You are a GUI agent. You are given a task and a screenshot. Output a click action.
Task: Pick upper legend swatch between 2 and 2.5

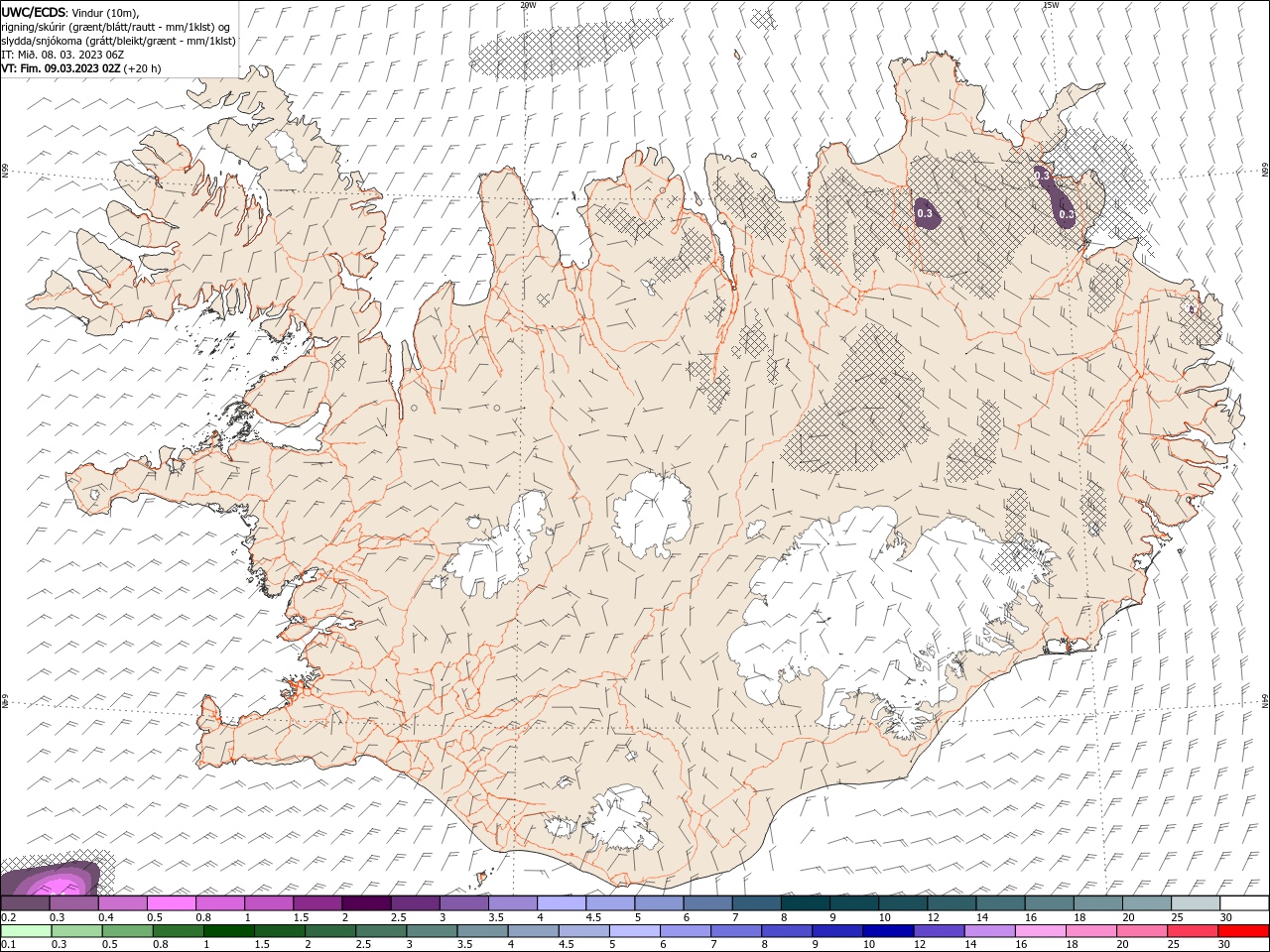366,902
